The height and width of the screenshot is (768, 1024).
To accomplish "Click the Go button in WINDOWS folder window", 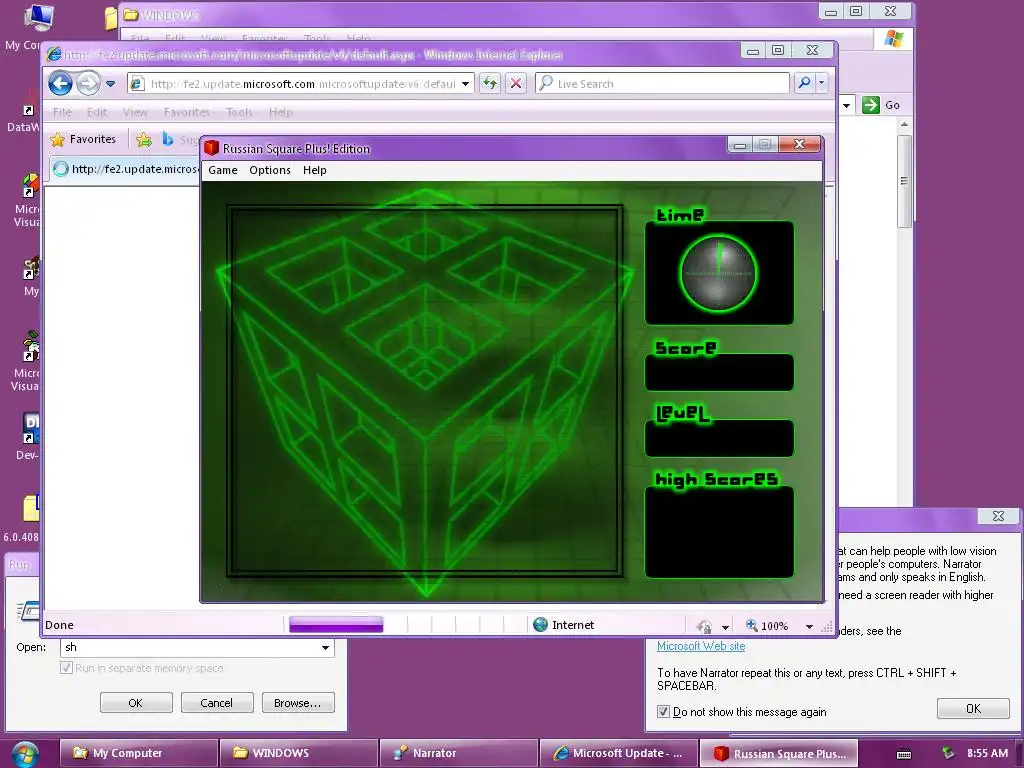I will (x=881, y=104).
